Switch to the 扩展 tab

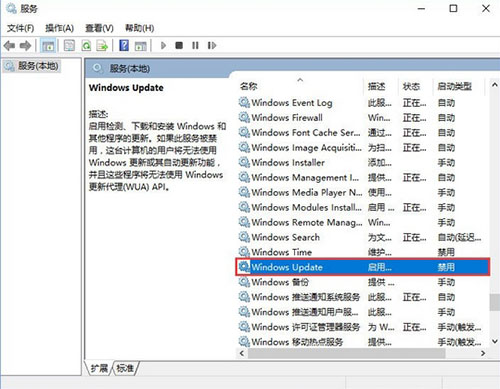point(99,368)
